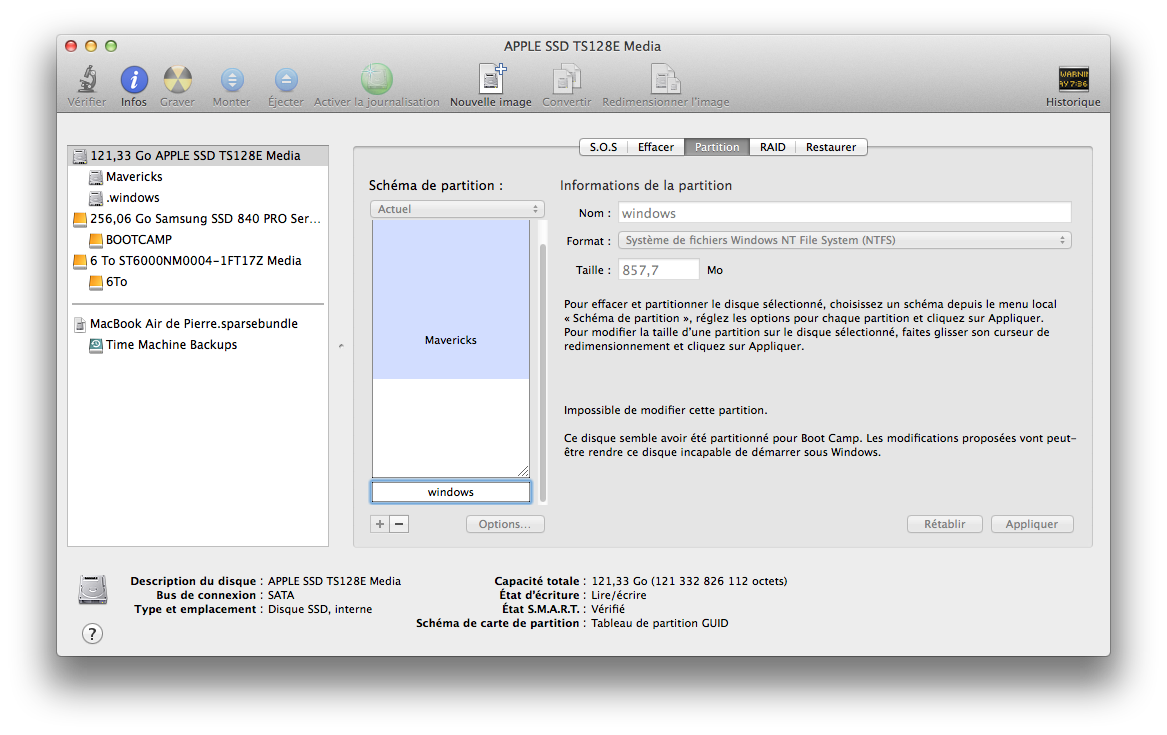Click the Graver burn toolbar icon
This screenshot has height=735, width=1167.
tap(177, 79)
